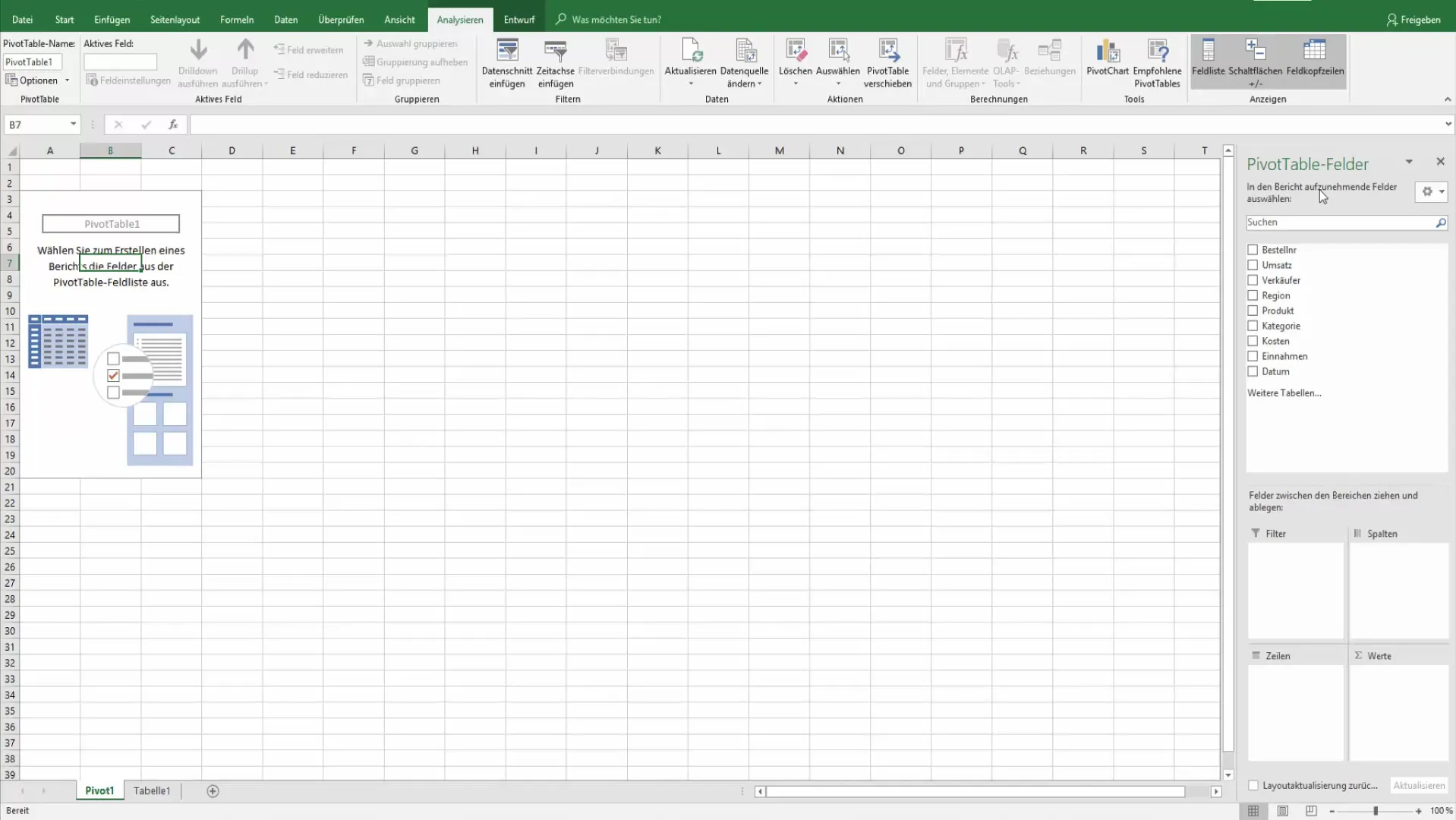Toggle Schaltflächen +/- display

click(1255, 63)
